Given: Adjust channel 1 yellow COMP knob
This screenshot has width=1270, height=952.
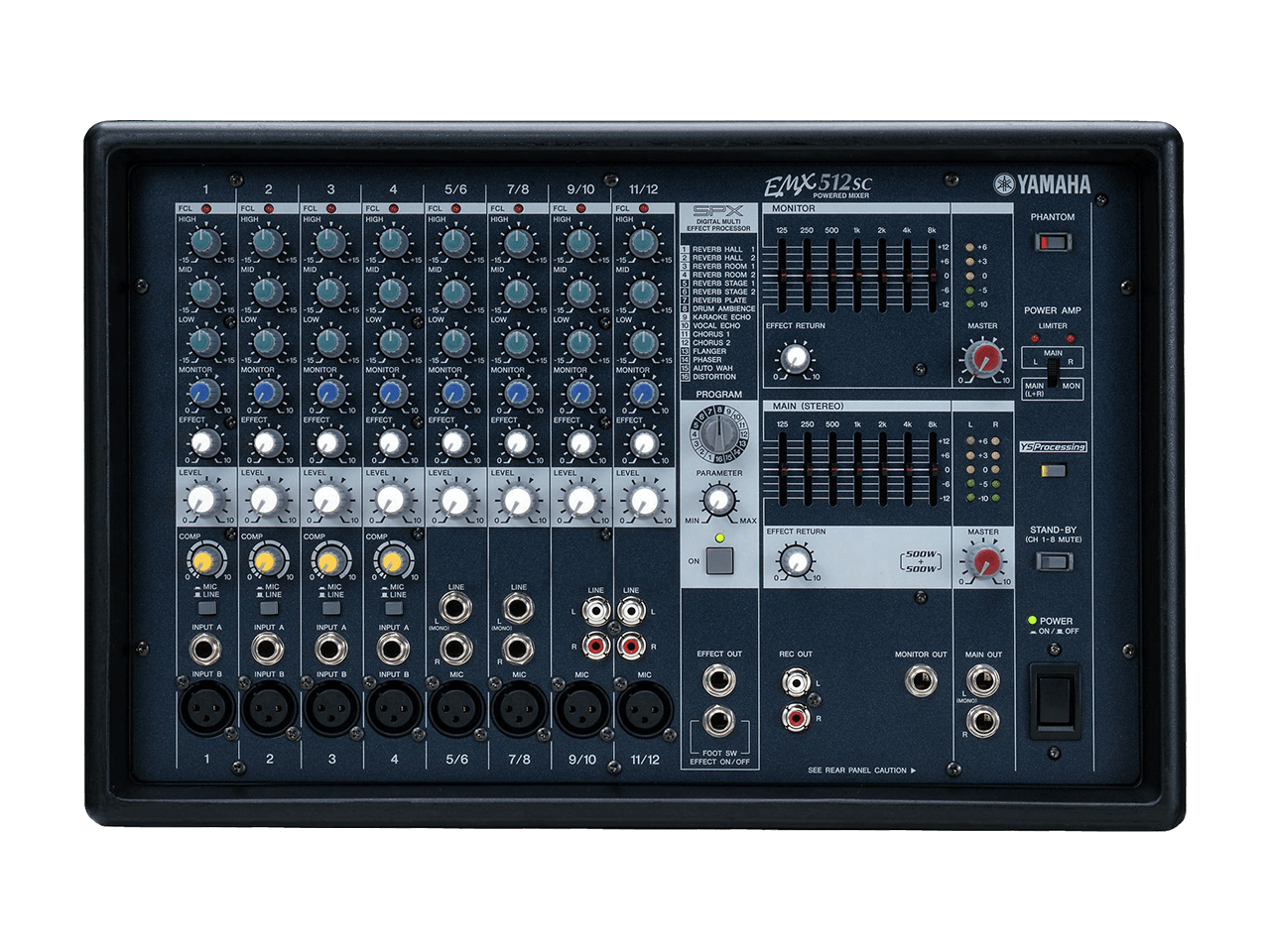Looking at the screenshot, I should click(204, 561).
